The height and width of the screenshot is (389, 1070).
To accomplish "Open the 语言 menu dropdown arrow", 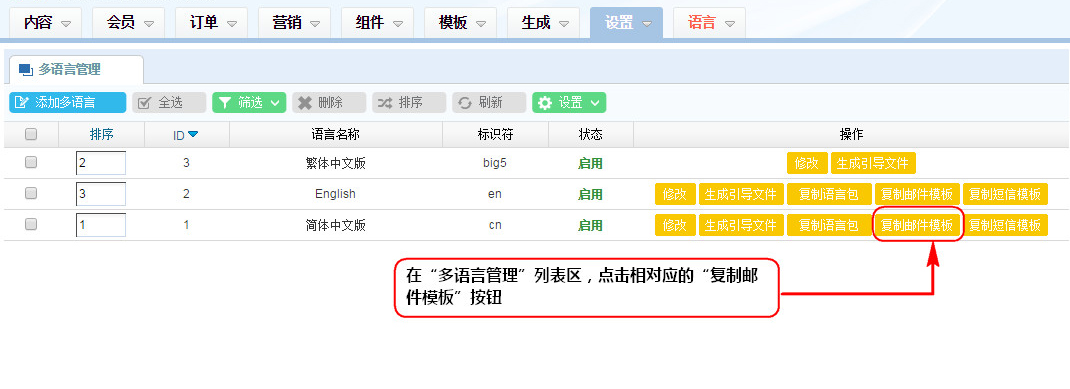I will [730, 24].
